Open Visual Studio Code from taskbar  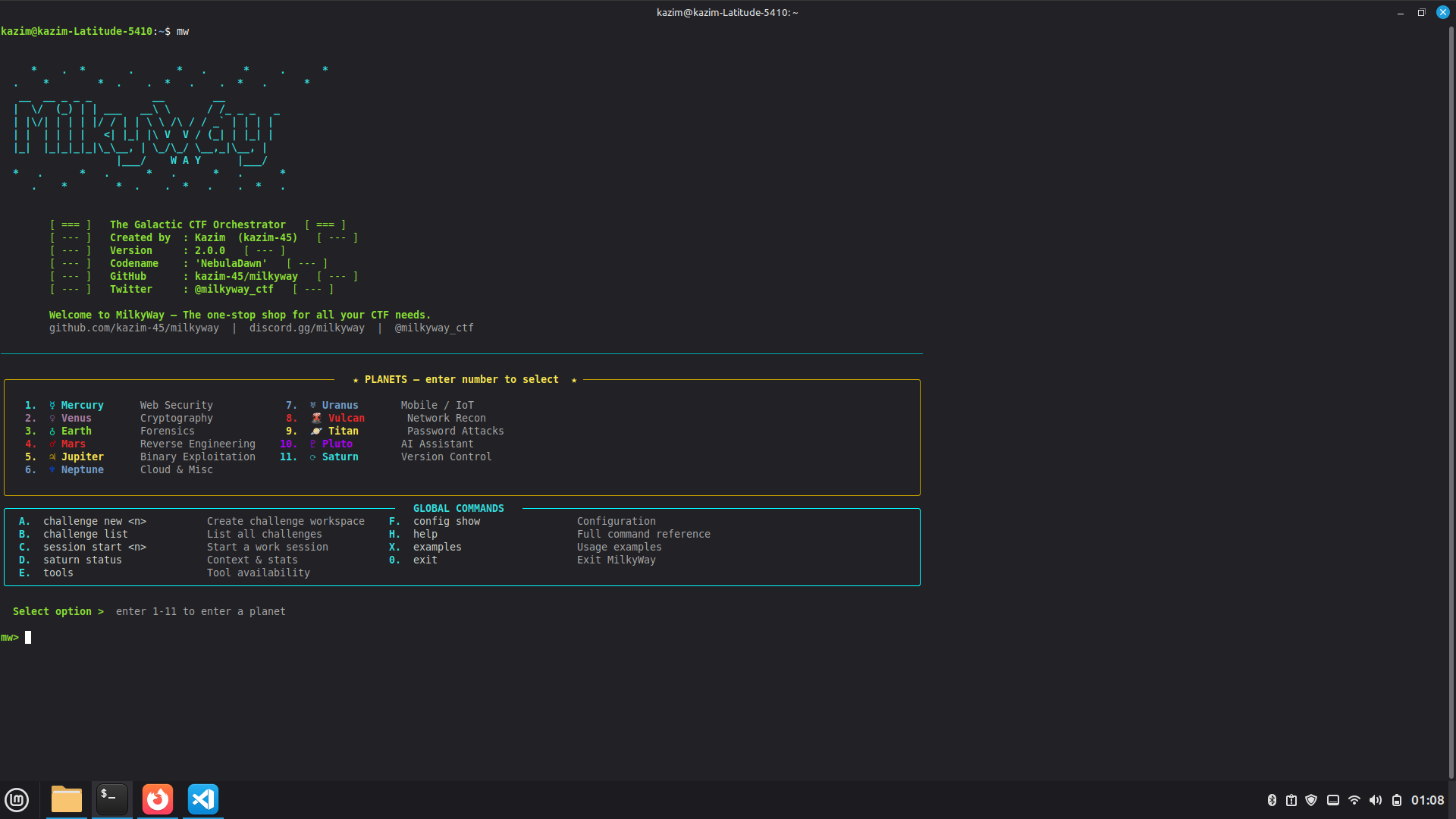[203, 799]
